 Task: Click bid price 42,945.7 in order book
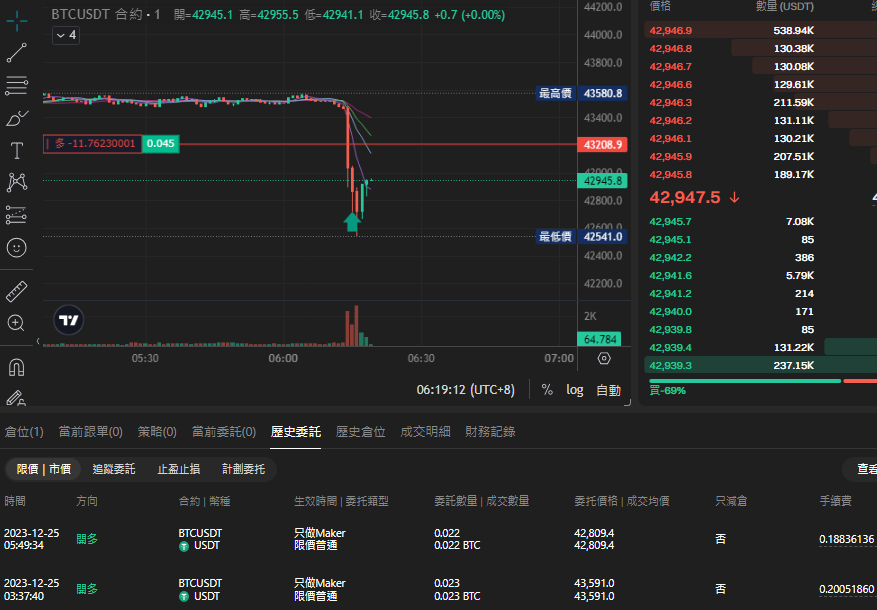pos(670,222)
